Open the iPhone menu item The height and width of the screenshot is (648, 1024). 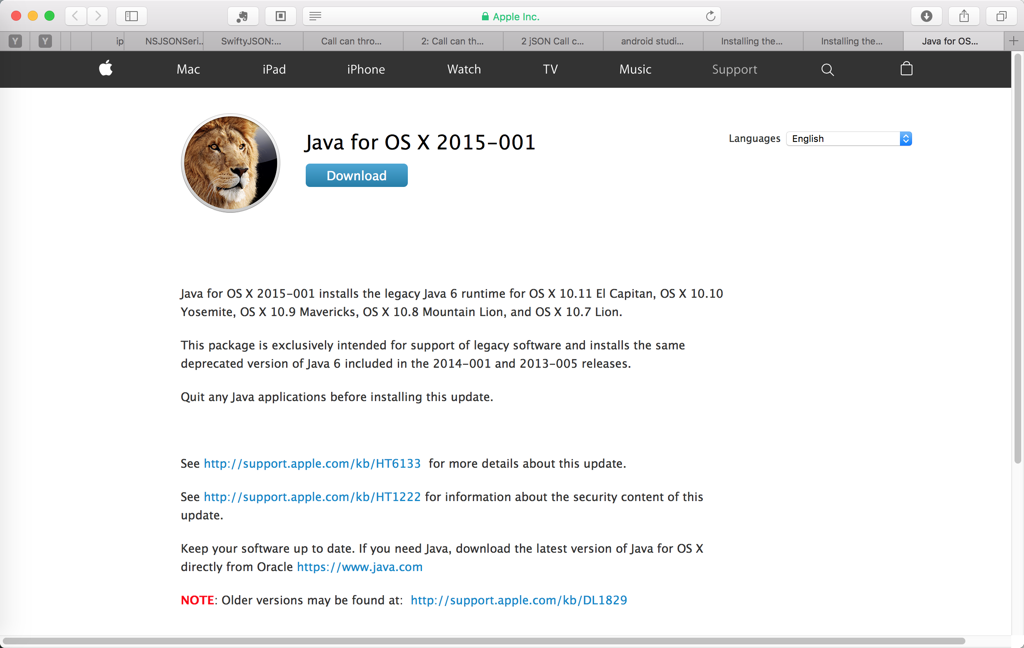click(366, 70)
